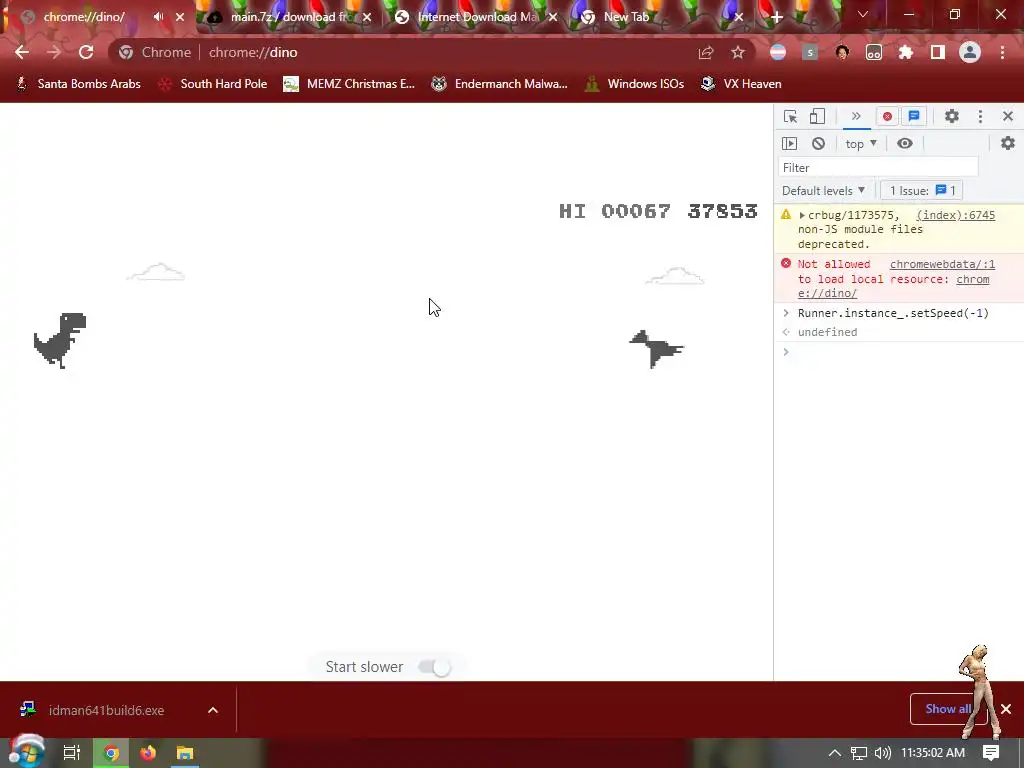Open the Windows Start menu

click(x=27, y=752)
